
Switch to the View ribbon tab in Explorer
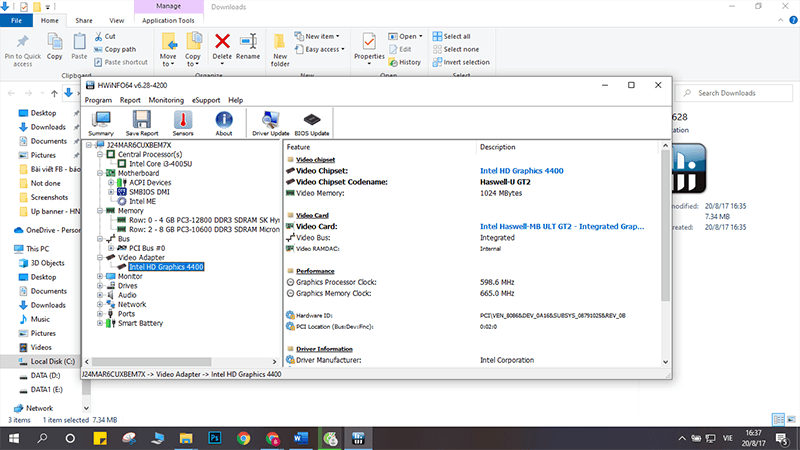point(116,20)
